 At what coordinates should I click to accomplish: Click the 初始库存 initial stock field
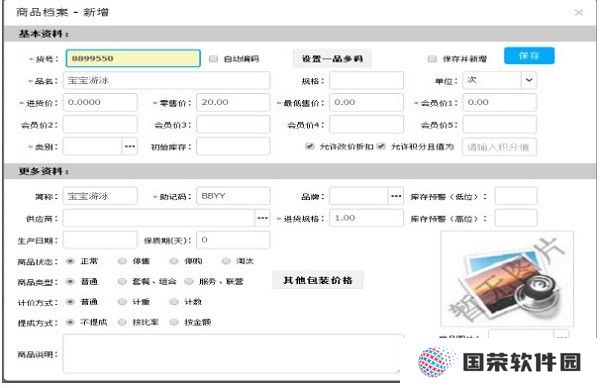(233, 147)
